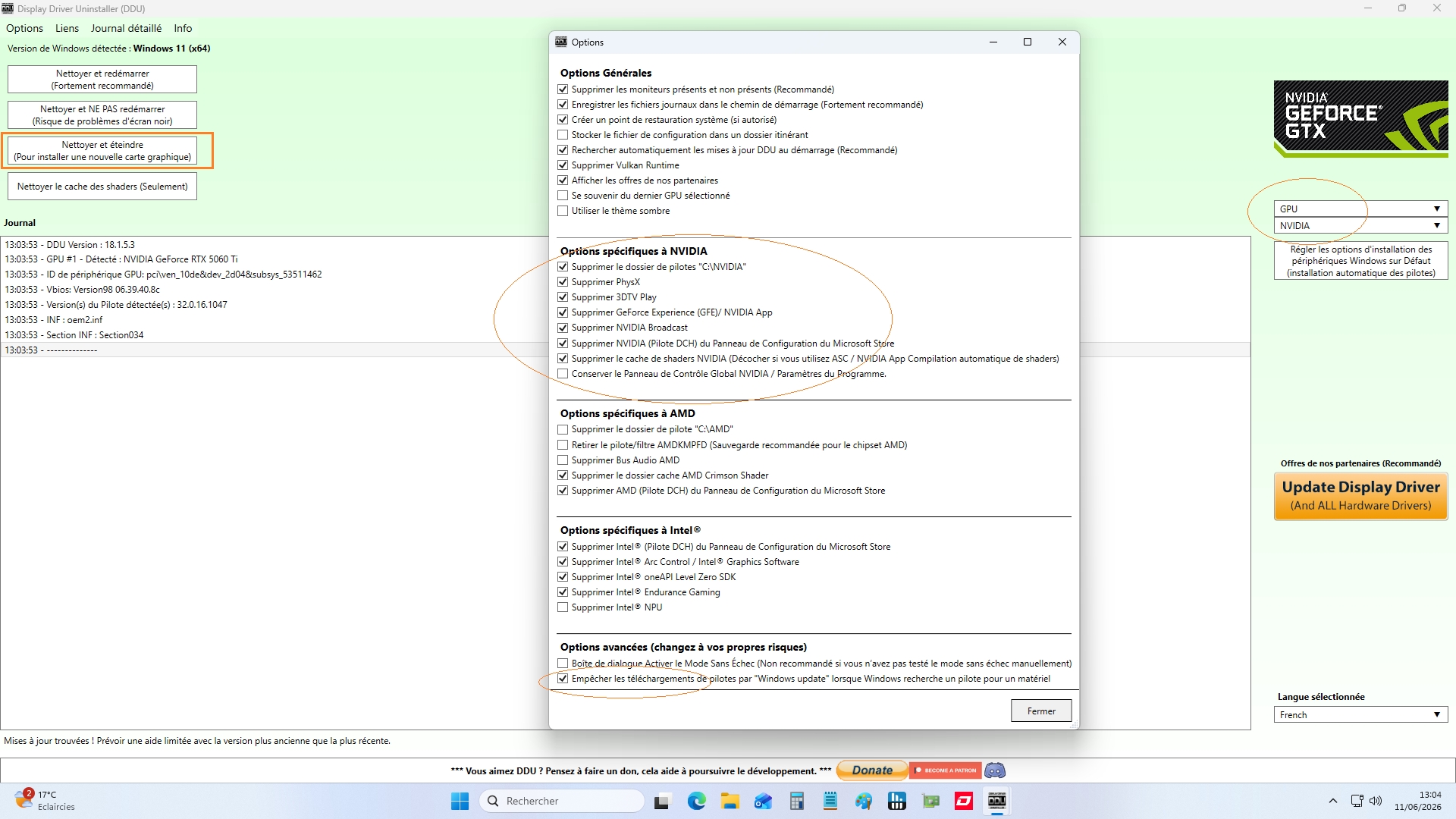Toggle Supprimer Intel (Pilote DCH) Microsoft Store
1456x819 pixels.
[563, 547]
